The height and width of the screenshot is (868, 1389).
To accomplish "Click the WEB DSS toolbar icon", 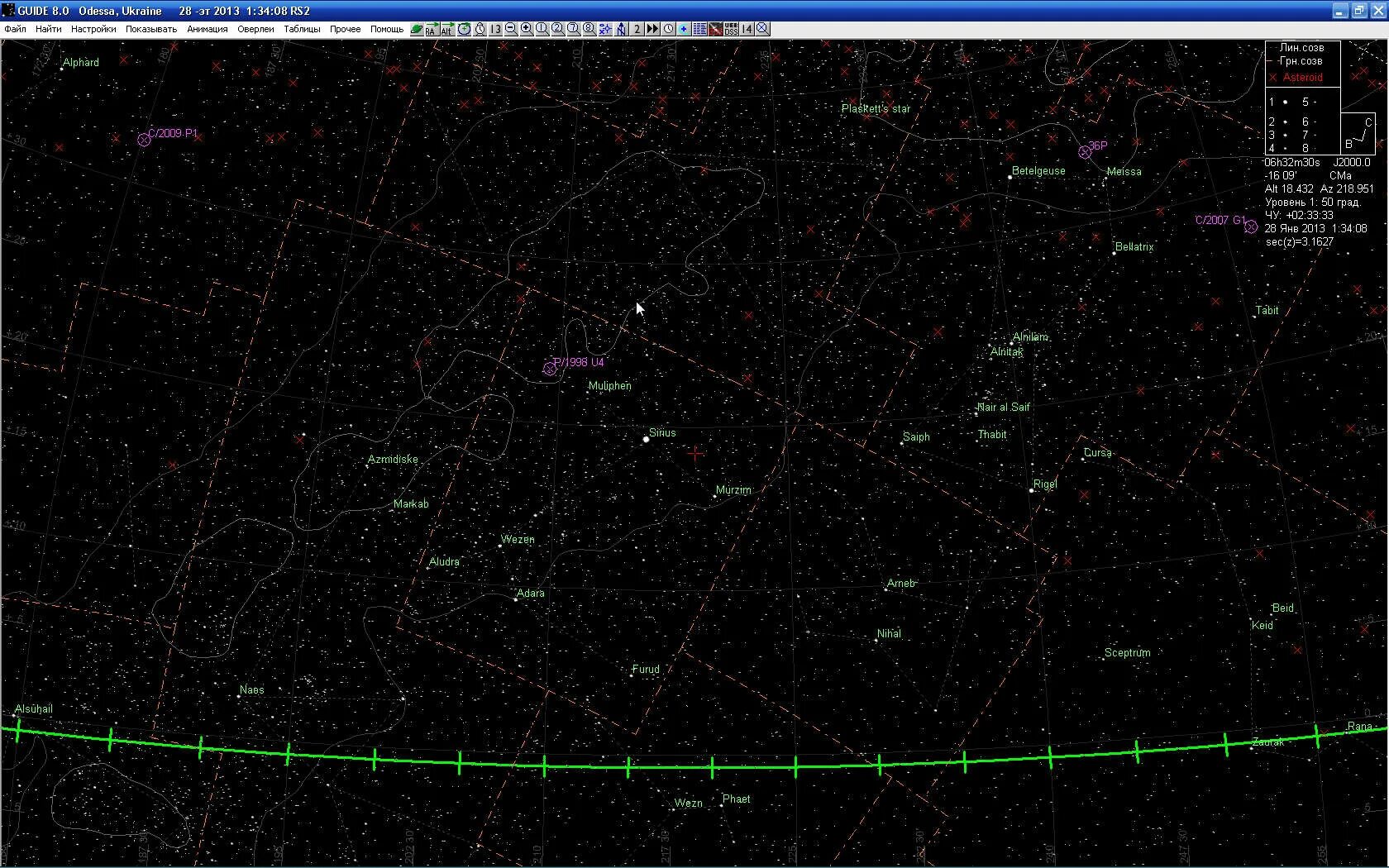I will pos(731,29).
